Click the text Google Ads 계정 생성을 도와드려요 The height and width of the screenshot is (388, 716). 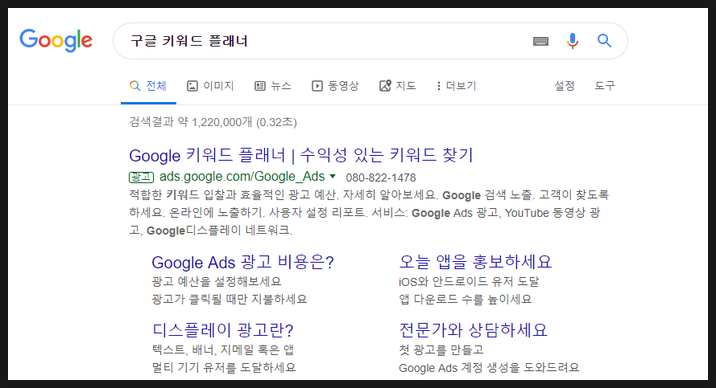click(x=489, y=367)
